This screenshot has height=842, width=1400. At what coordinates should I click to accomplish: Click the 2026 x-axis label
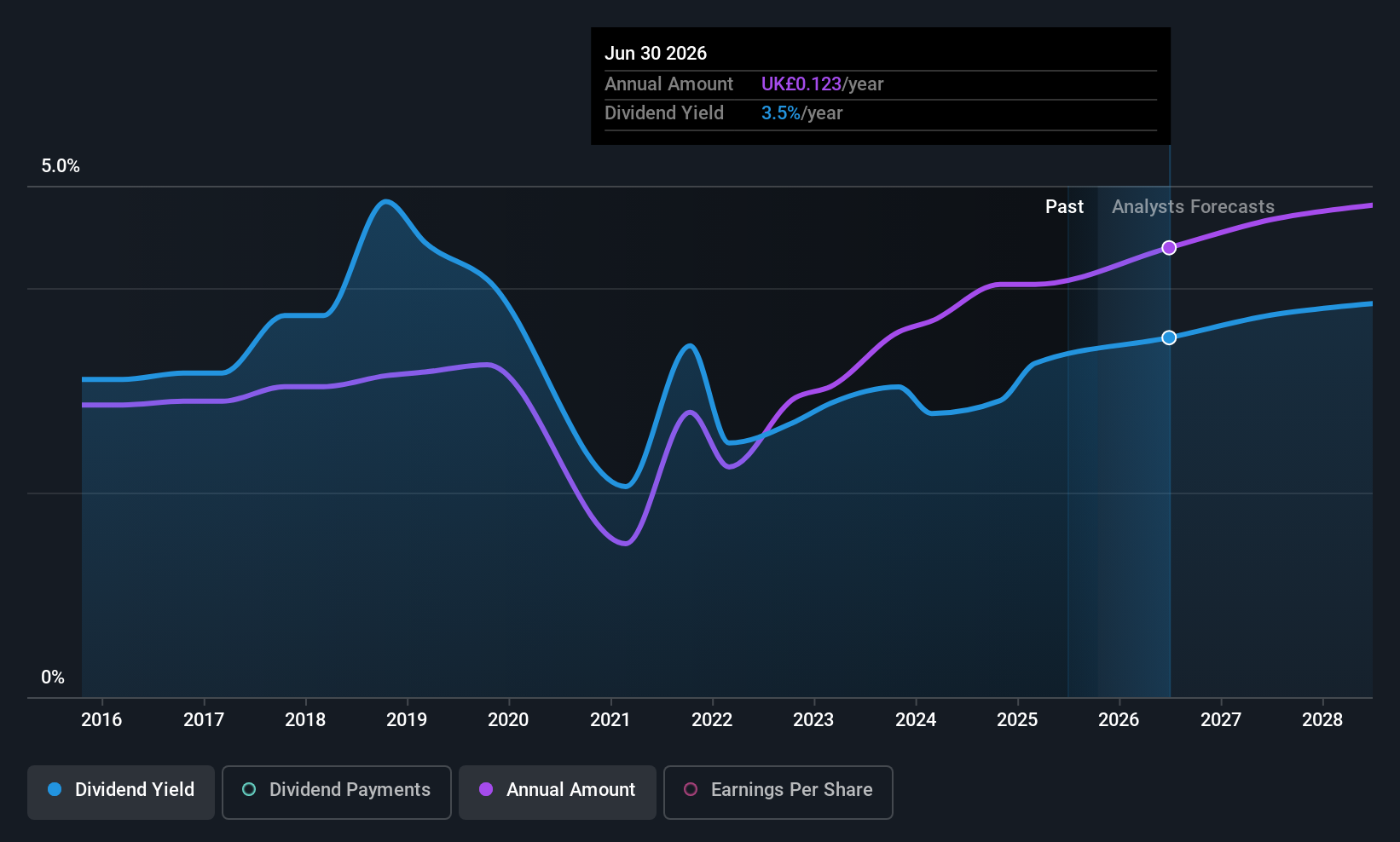click(x=1119, y=720)
